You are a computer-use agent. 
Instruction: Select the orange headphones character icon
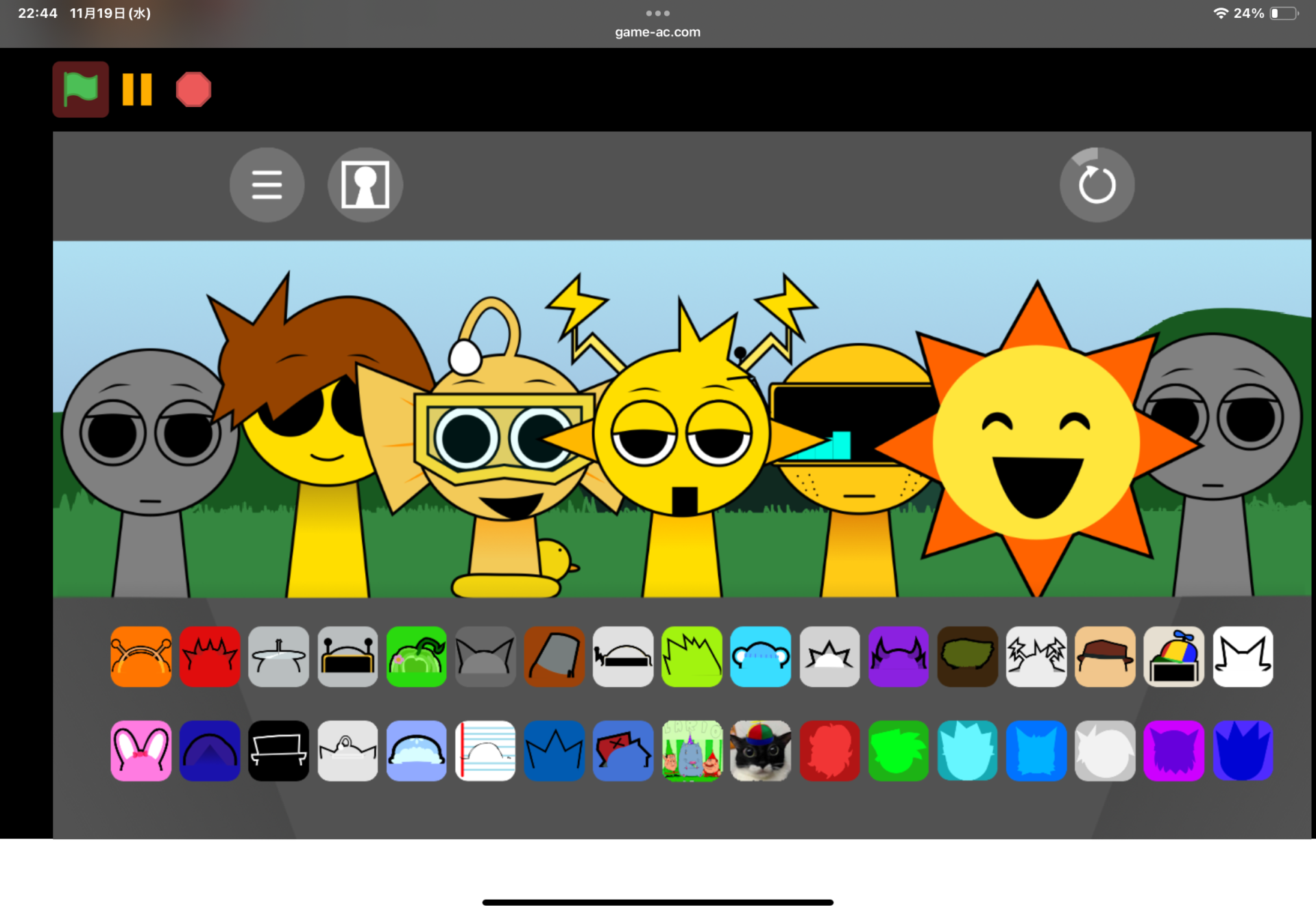pyautogui.click(x=141, y=656)
